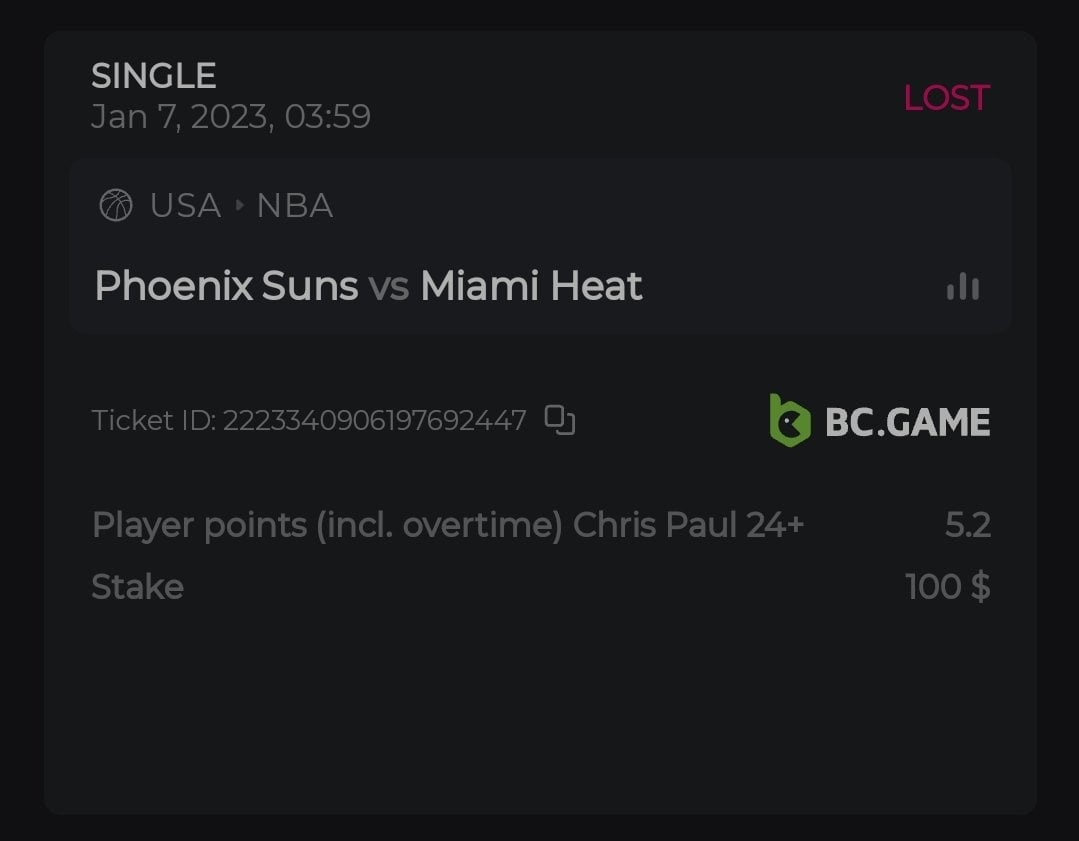Click the 5.2 odds value
The image size is (1079, 841).
click(x=967, y=525)
